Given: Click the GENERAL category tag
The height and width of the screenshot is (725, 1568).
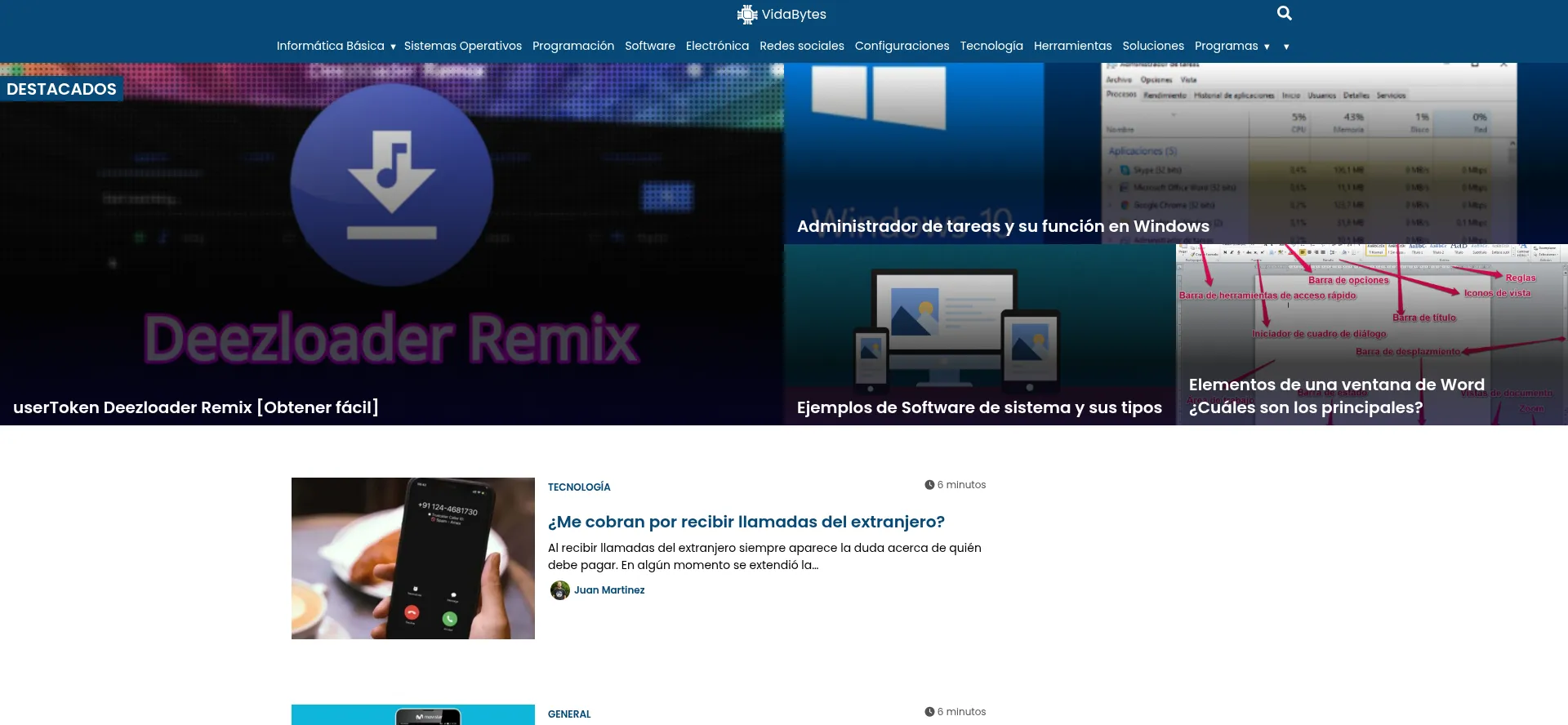Looking at the screenshot, I should [569, 714].
